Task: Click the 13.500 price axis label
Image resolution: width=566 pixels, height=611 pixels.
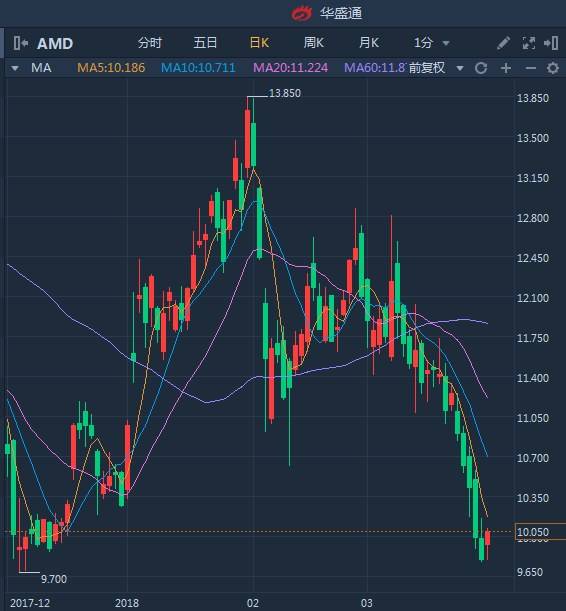Action: [532, 138]
